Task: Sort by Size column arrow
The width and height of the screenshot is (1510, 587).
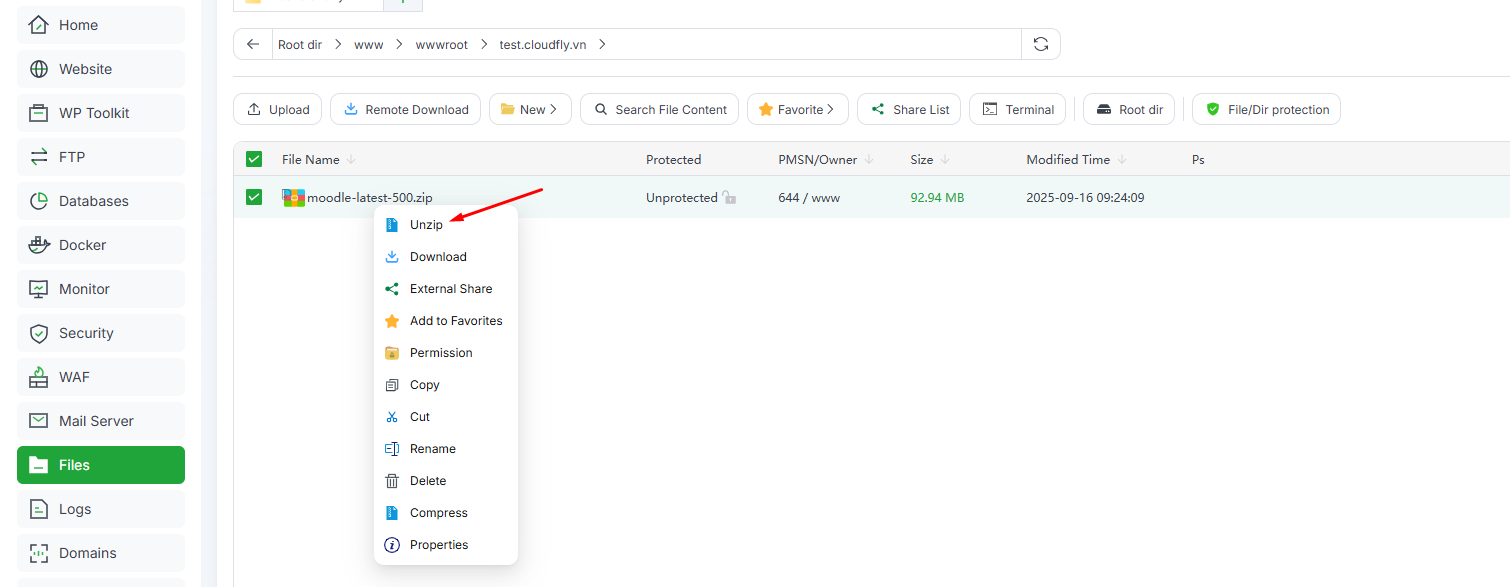Action: coord(945,160)
